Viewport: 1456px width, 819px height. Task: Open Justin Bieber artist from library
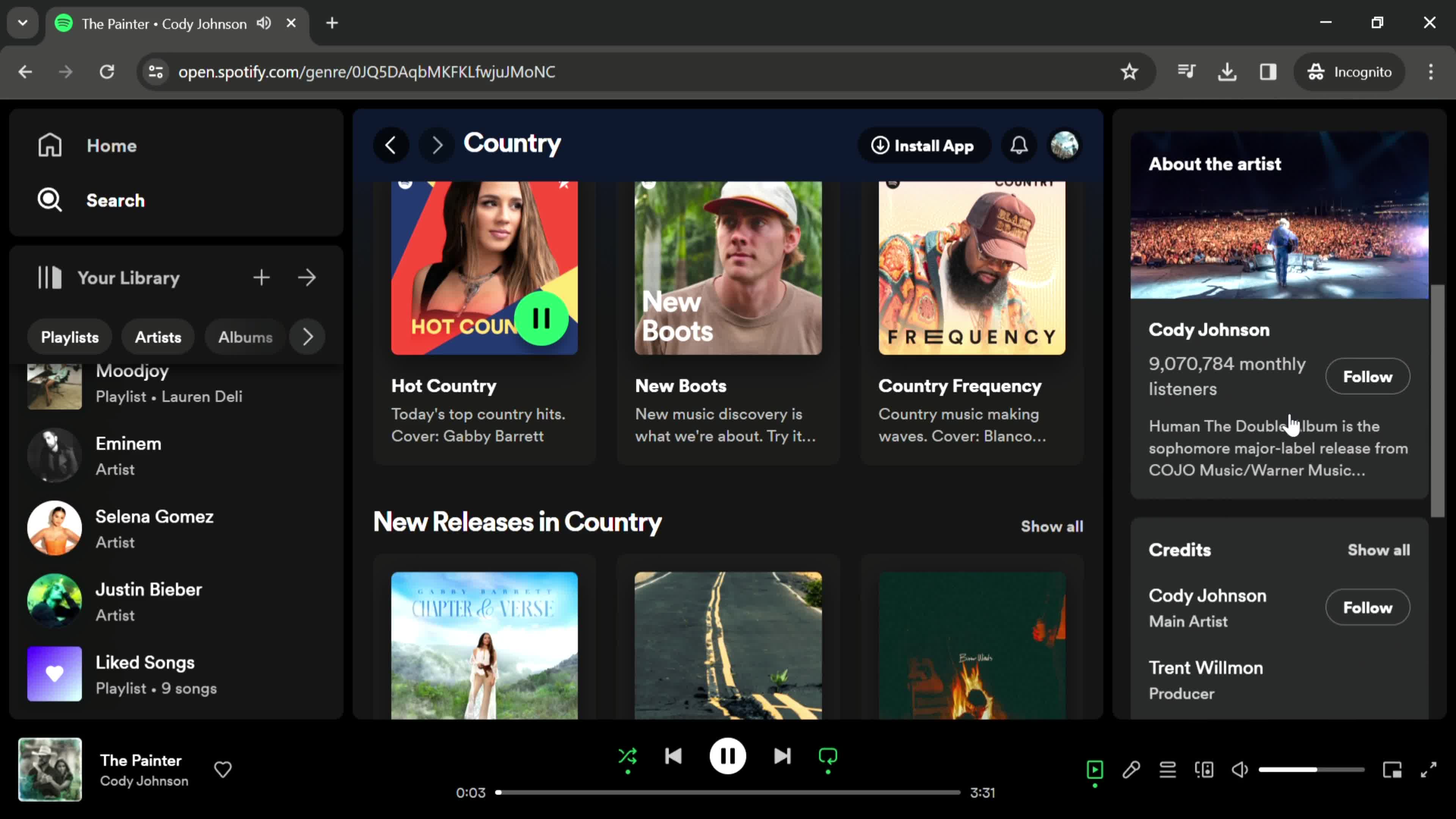click(176, 601)
